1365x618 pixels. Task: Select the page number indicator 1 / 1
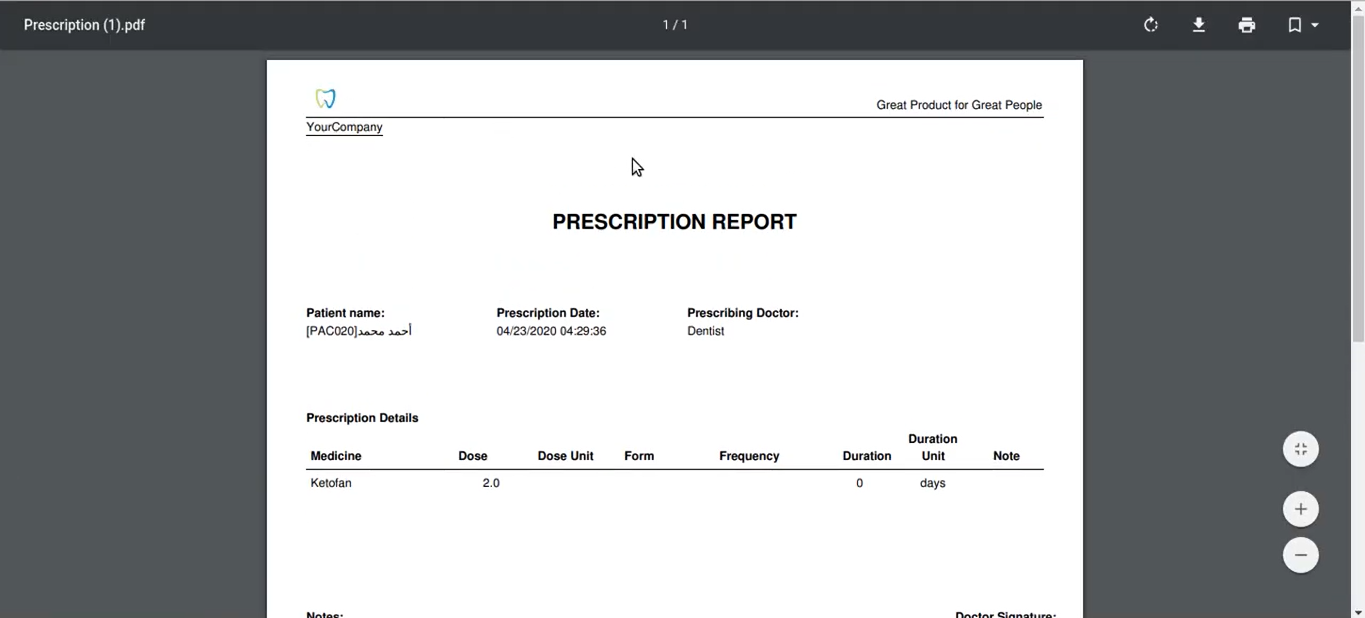pos(675,25)
